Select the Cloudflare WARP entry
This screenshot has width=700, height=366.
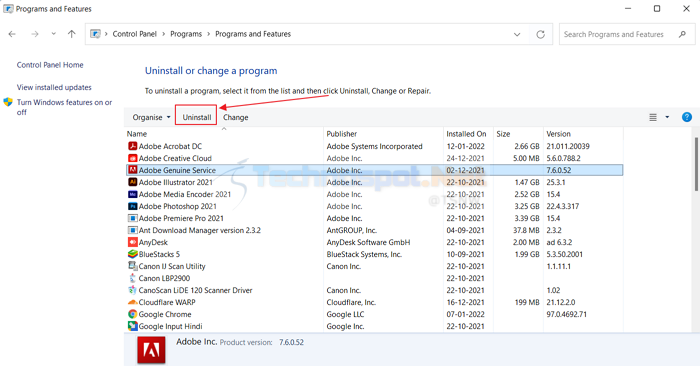[374, 302]
